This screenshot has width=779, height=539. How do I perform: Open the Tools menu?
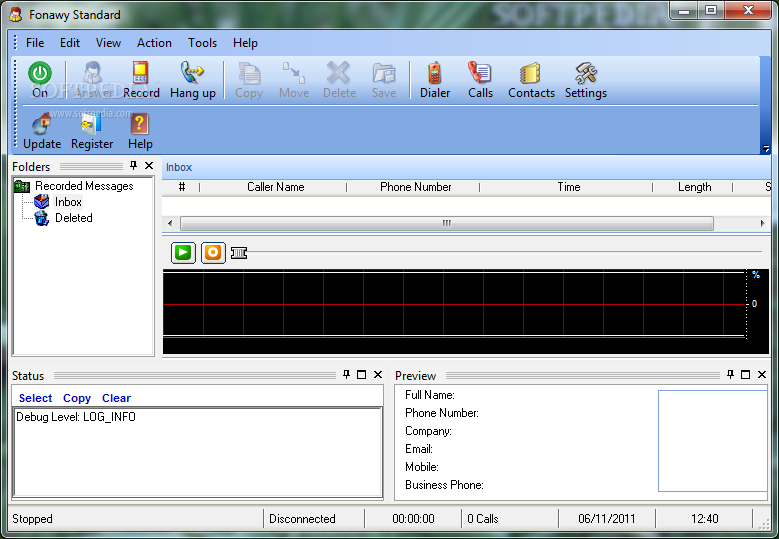(x=202, y=43)
